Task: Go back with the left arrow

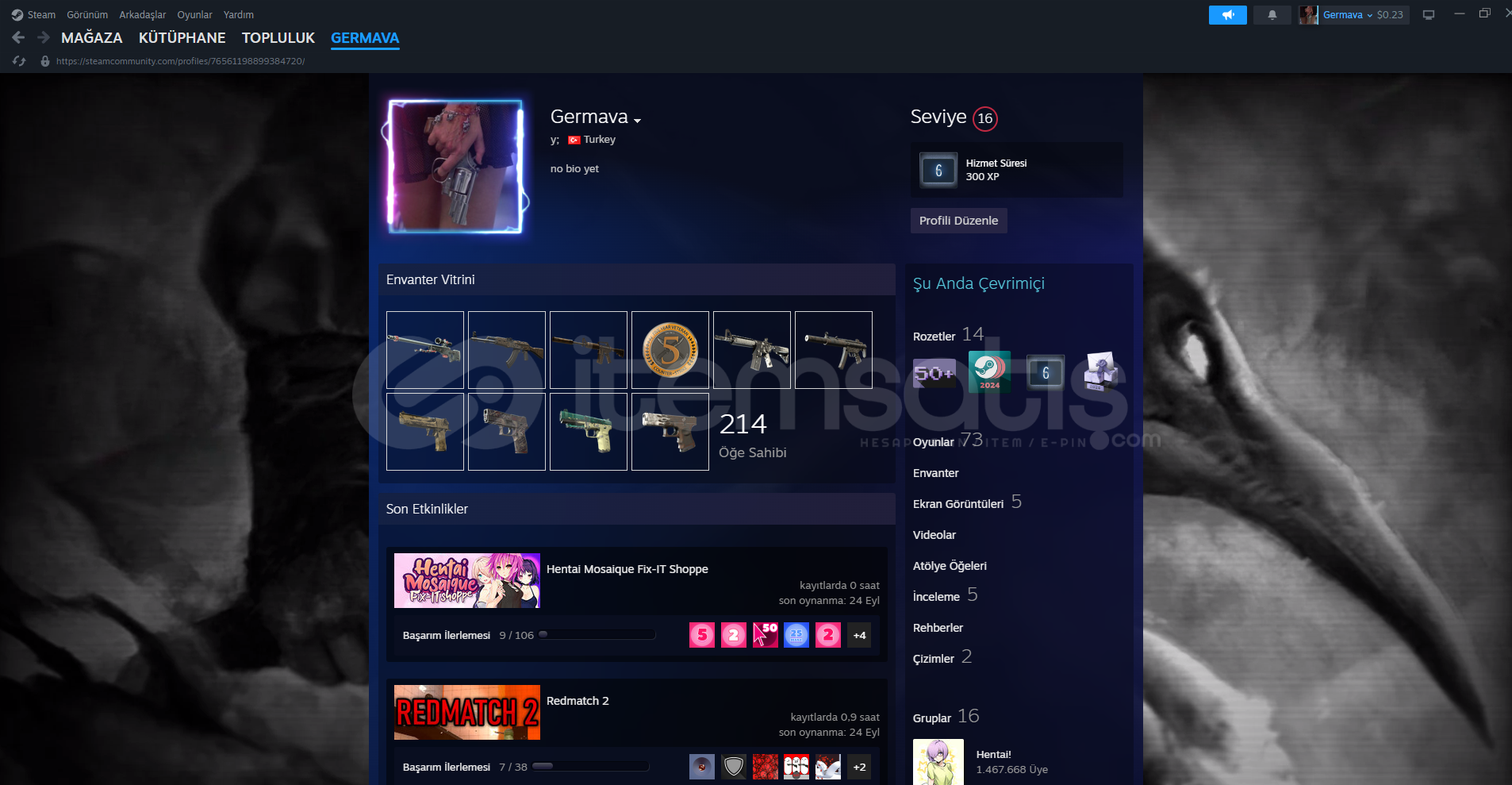Action: (x=18, y=37)
